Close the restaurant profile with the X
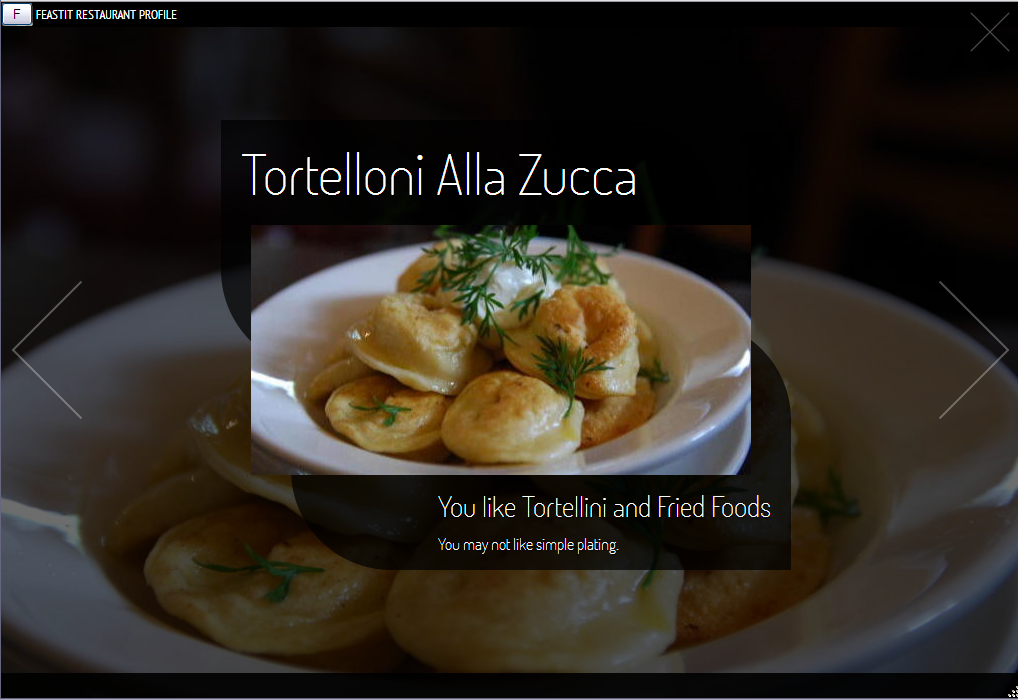Screen dimensions: 1018x700 [x=989, y=32]
